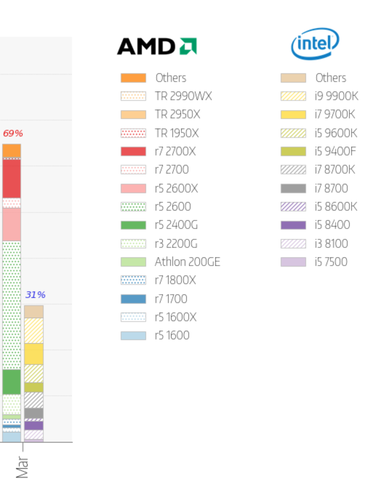Click the i7 8700 gray swatch
This screenshot has height=480, width=366.
[x=293, y=188]
